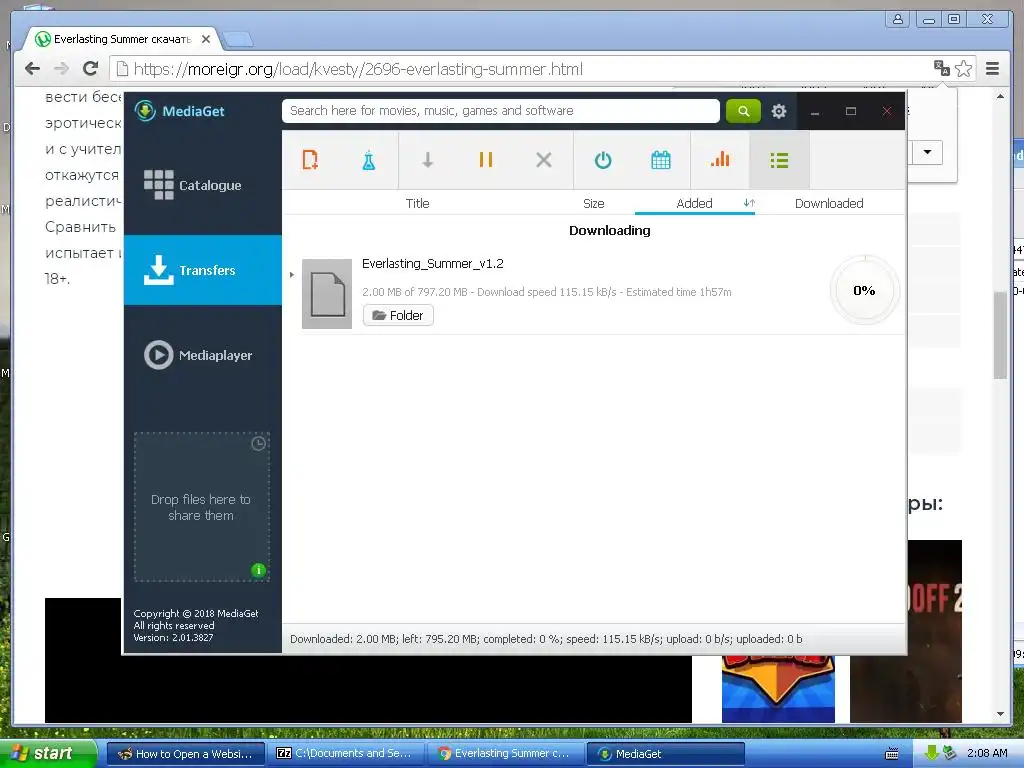Sort downloads by Size column
This screenshot has width=1024, height=768.
tap(594, 203)
